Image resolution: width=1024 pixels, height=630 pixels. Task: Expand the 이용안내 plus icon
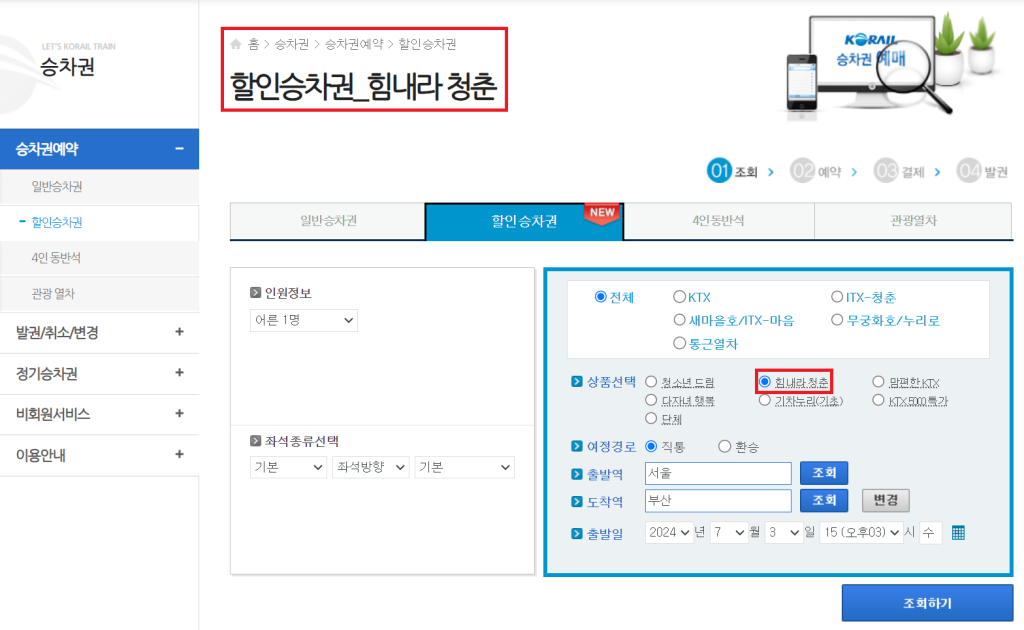(179, 454)
